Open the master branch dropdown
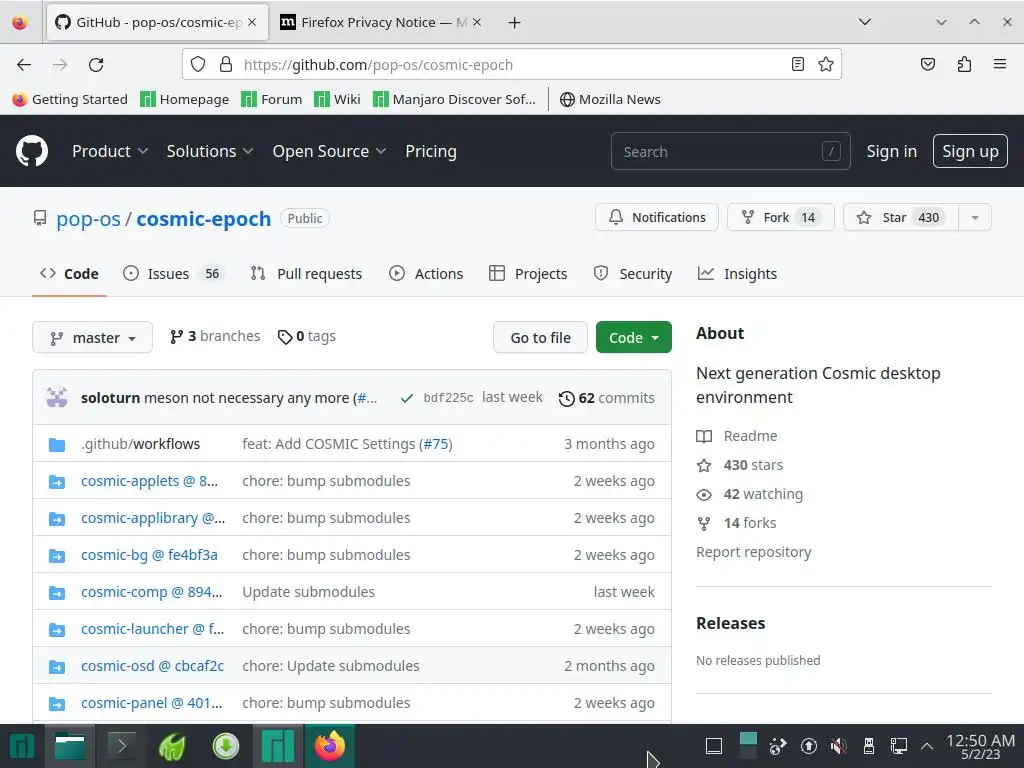This screenshot has width=1024, height=768. pyautogui.click(x=92, y=338)
